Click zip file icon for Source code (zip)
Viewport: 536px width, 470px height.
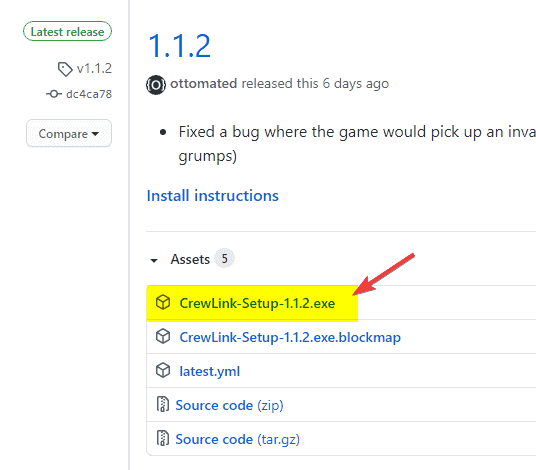(x=163, y=404)
